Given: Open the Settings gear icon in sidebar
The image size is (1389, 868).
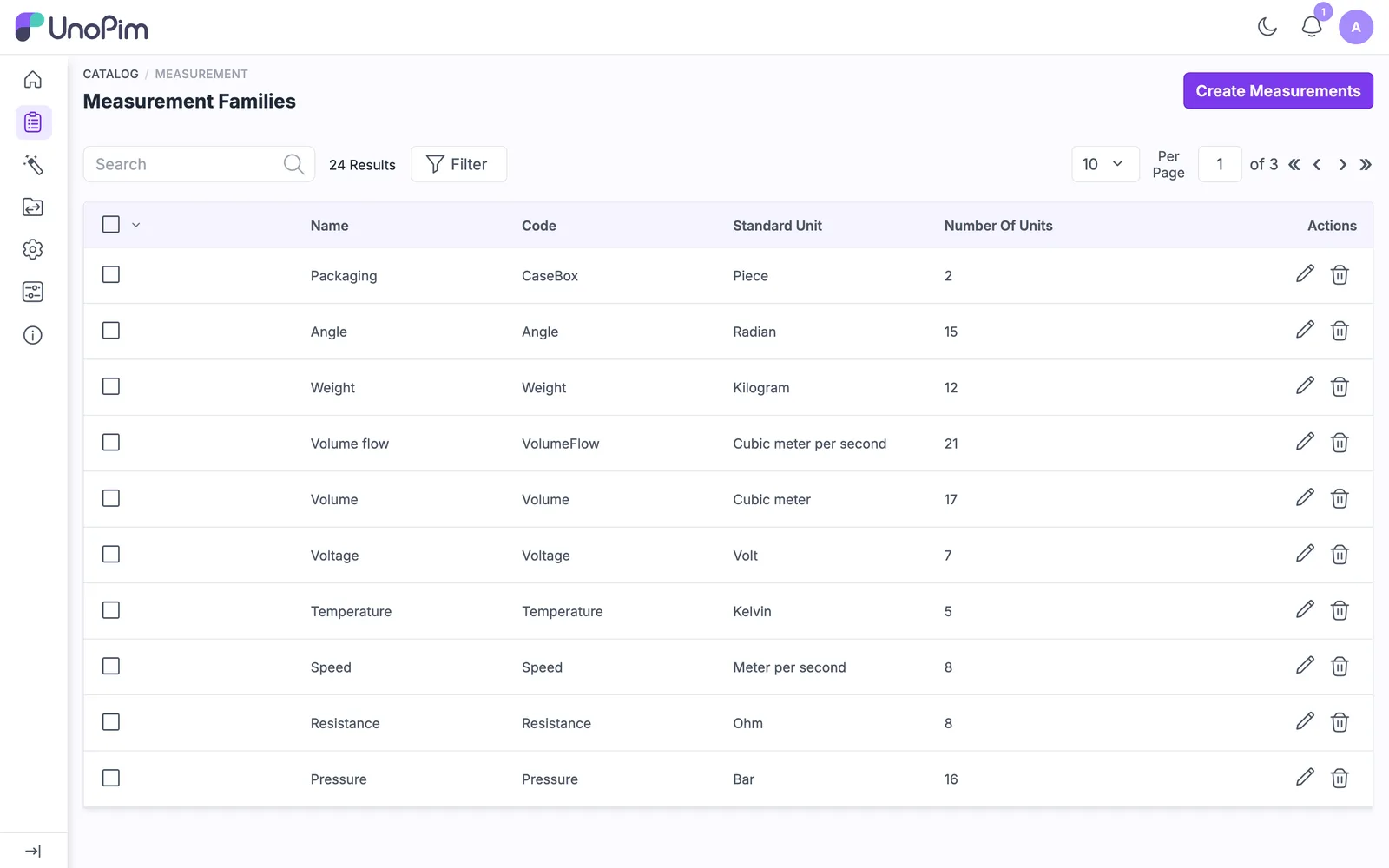Looking at the screenshot, I should click(33, 250).
